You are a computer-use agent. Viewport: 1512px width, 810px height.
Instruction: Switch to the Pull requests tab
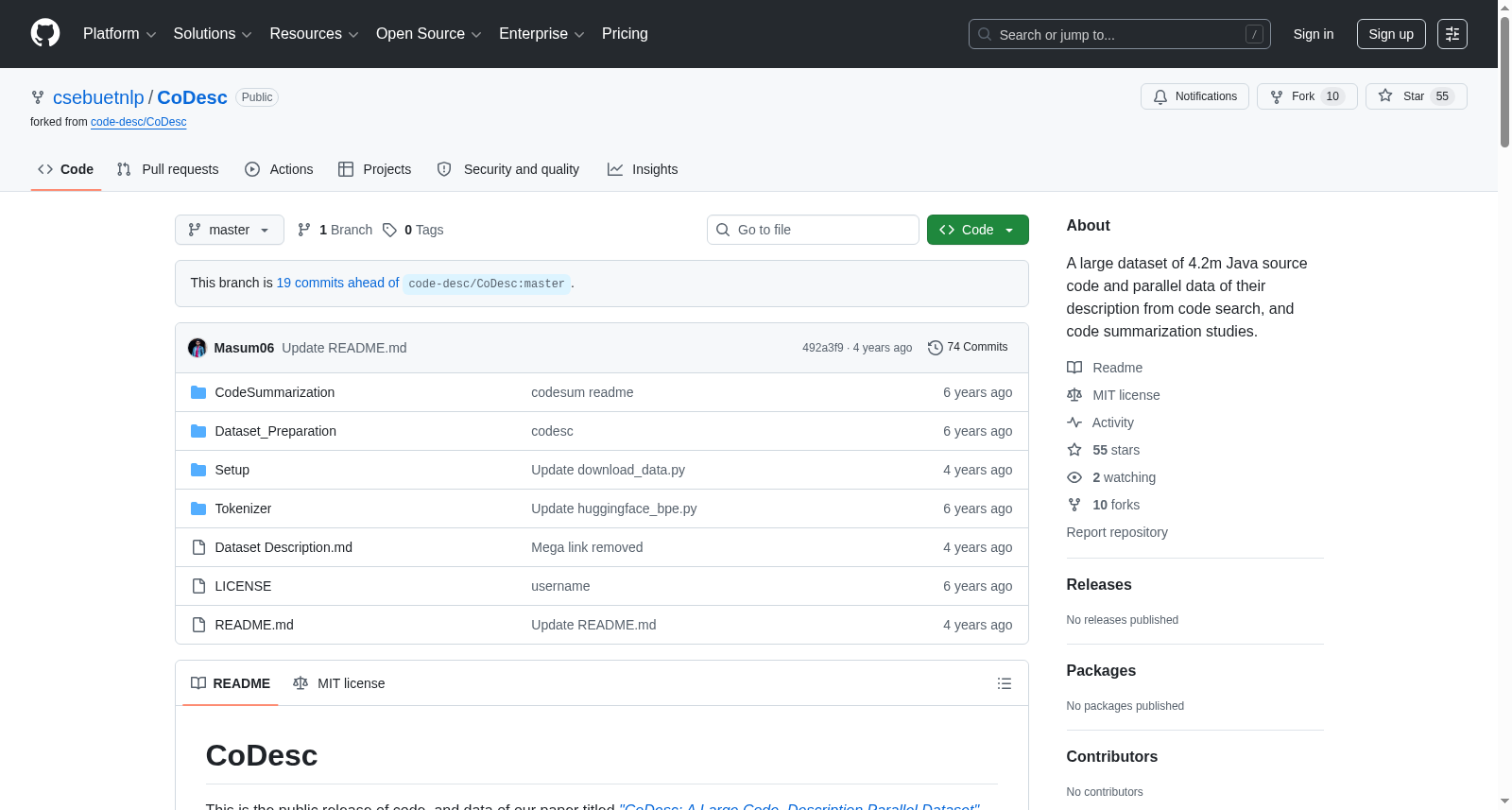pyautogui.click(x=168, y=169)
